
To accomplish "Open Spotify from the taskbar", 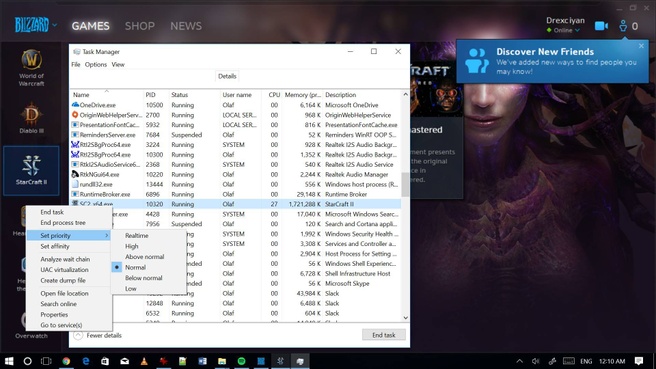I will [241, 361].
